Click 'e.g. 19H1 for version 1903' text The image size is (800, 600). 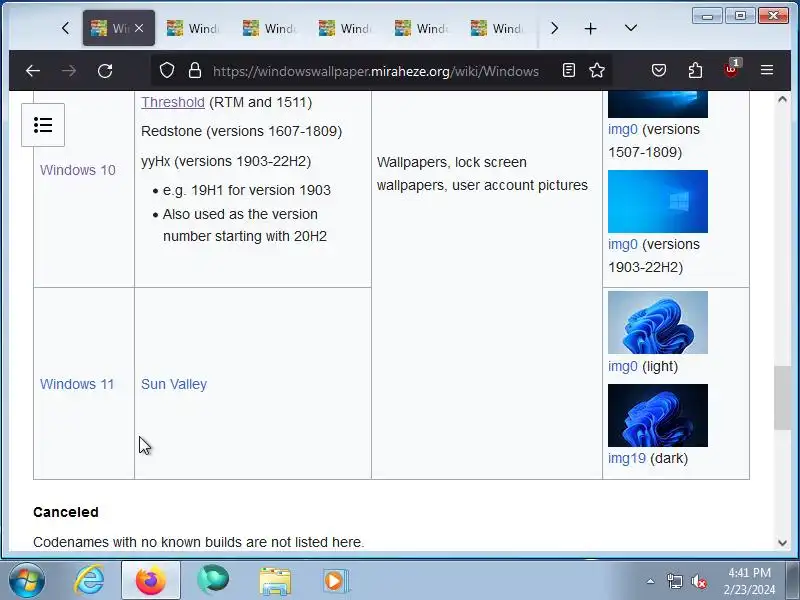[247, 190]
